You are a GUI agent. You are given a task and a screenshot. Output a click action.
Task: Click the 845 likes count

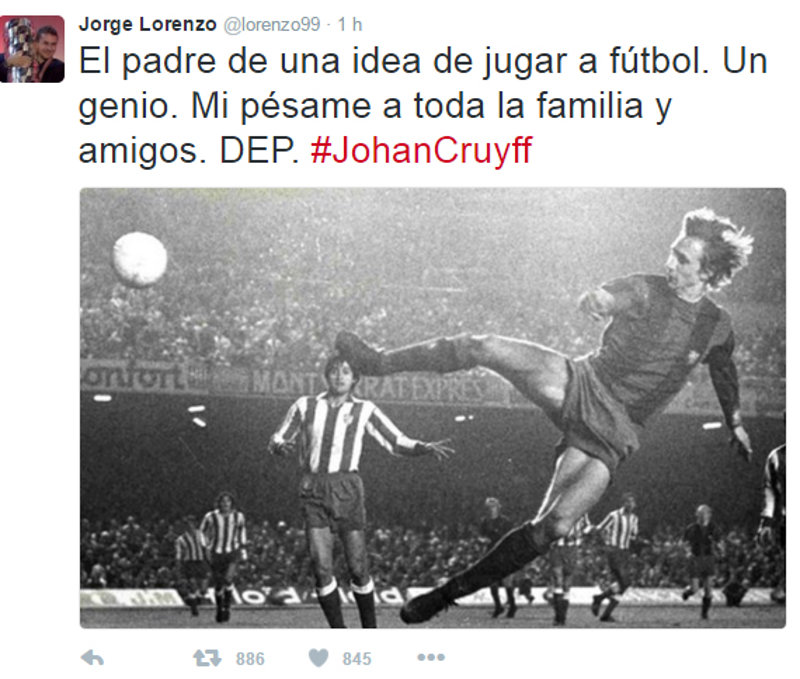pos(357,659)
